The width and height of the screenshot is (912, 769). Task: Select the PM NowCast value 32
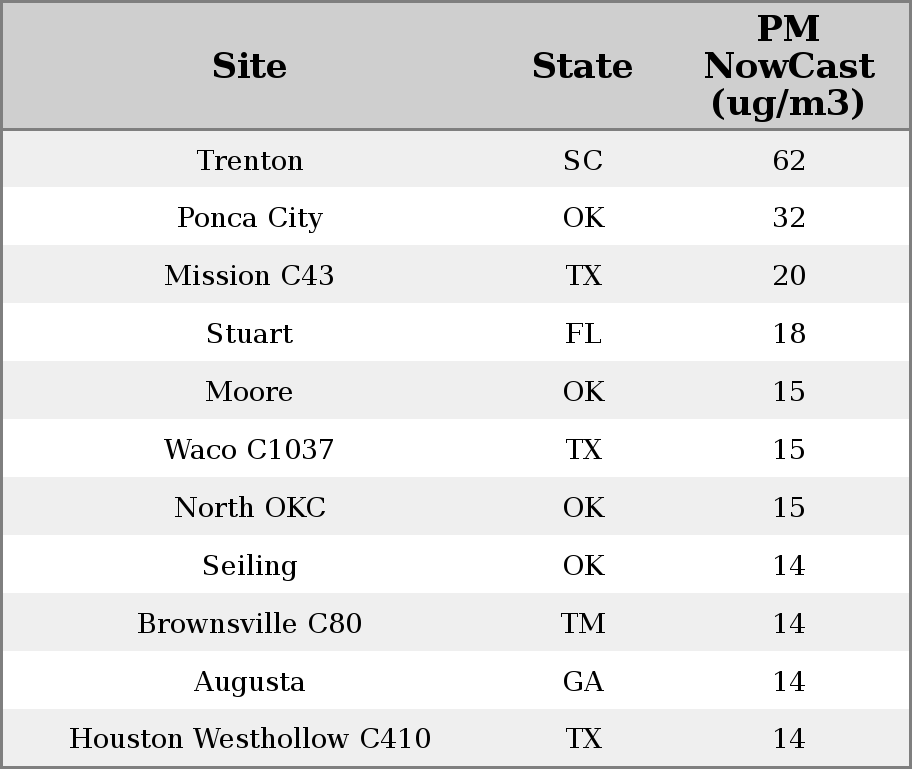click(789, 218)
